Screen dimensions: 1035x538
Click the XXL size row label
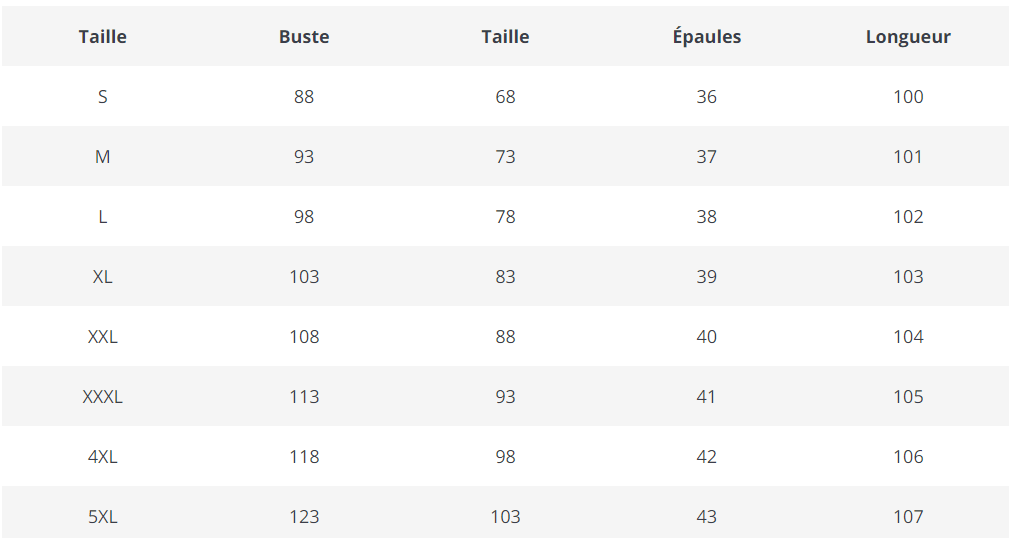pos(103,337)
